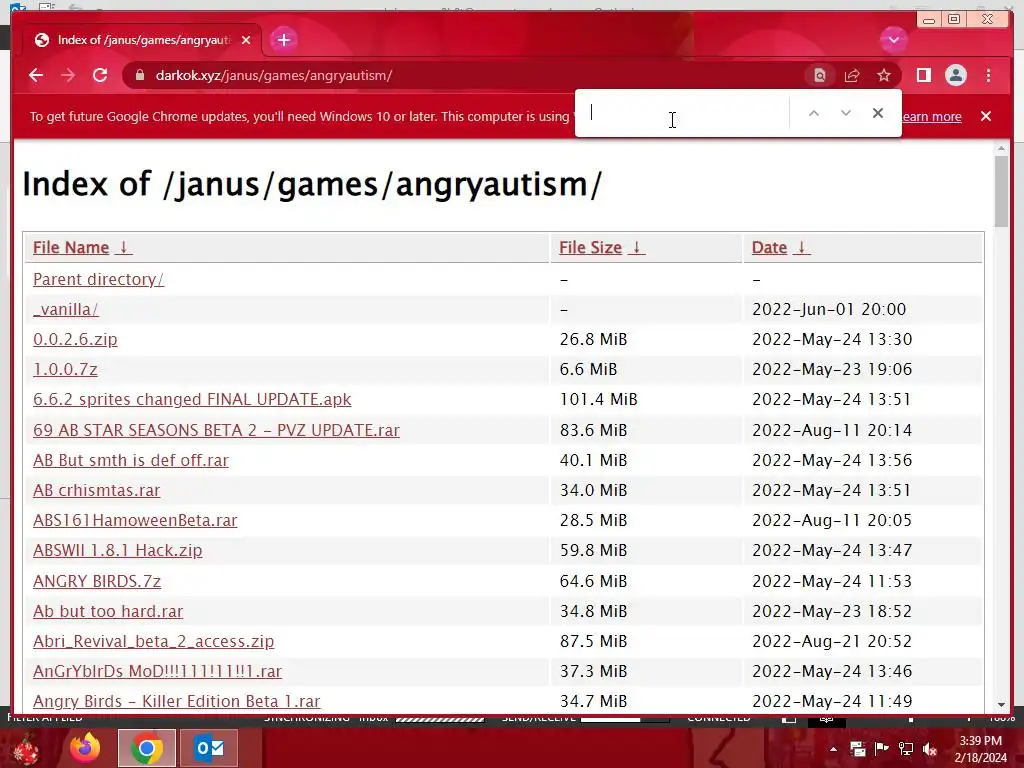Download AB crhismtas.rar
The image size is (1024, 768).
coord(97,490)
